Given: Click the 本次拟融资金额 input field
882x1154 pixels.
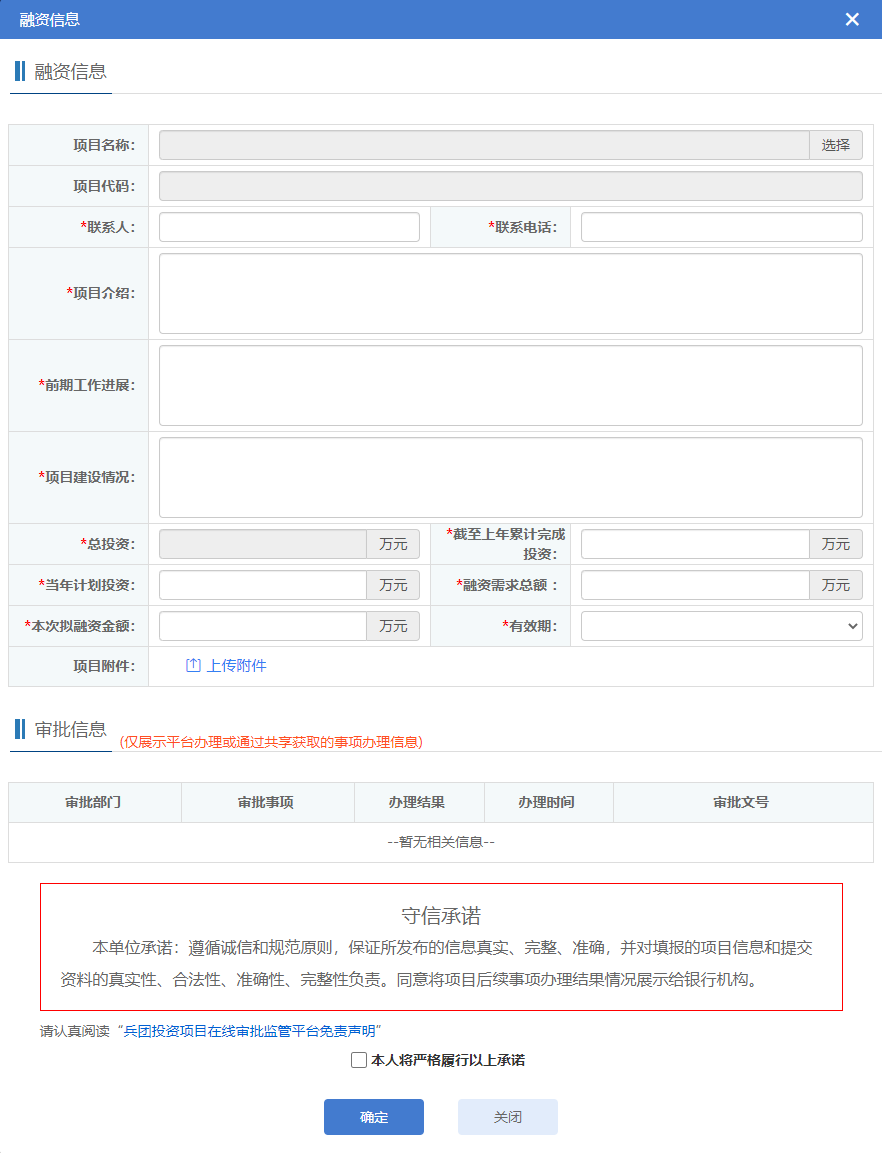Looking at the screenshot, I should click(x=262, y=626).
